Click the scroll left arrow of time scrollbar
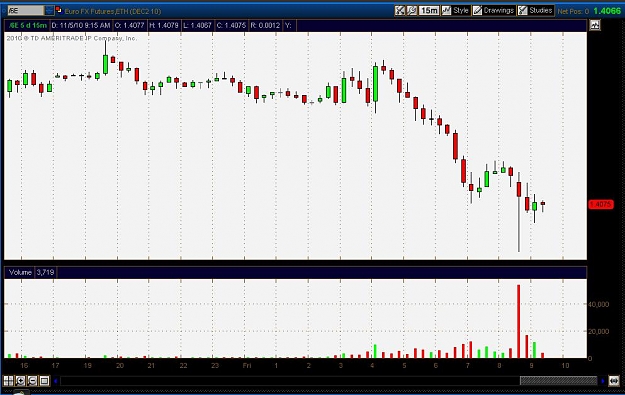 click(x=56, y=381)
